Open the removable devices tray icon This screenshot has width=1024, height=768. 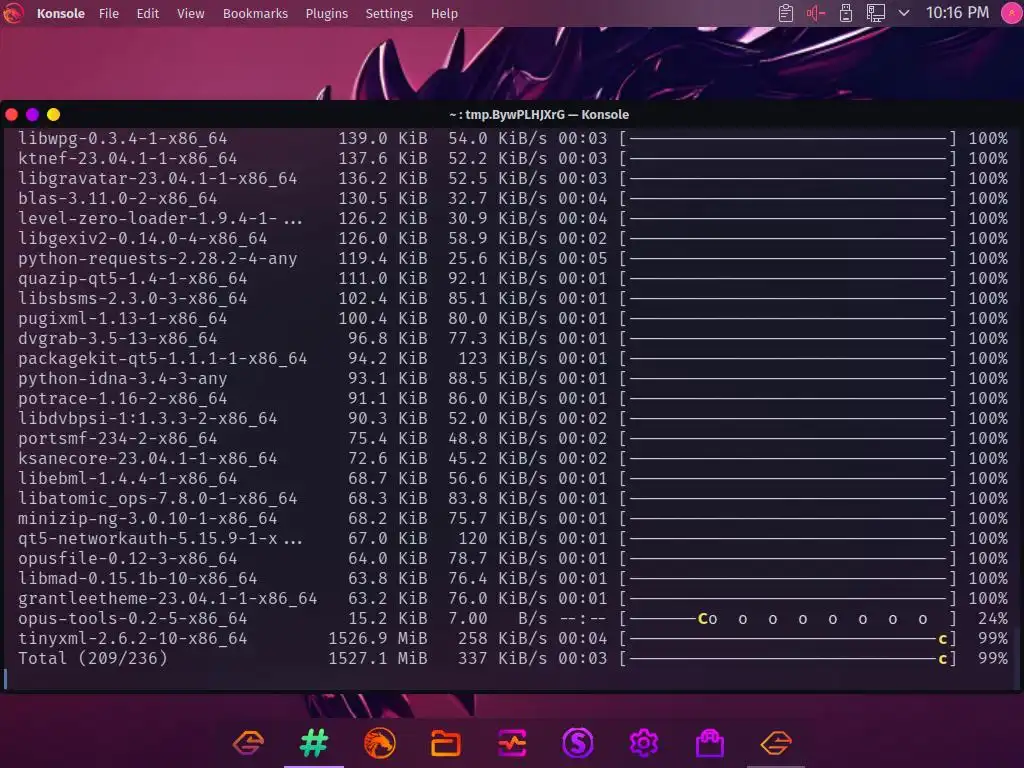[846, 13]
